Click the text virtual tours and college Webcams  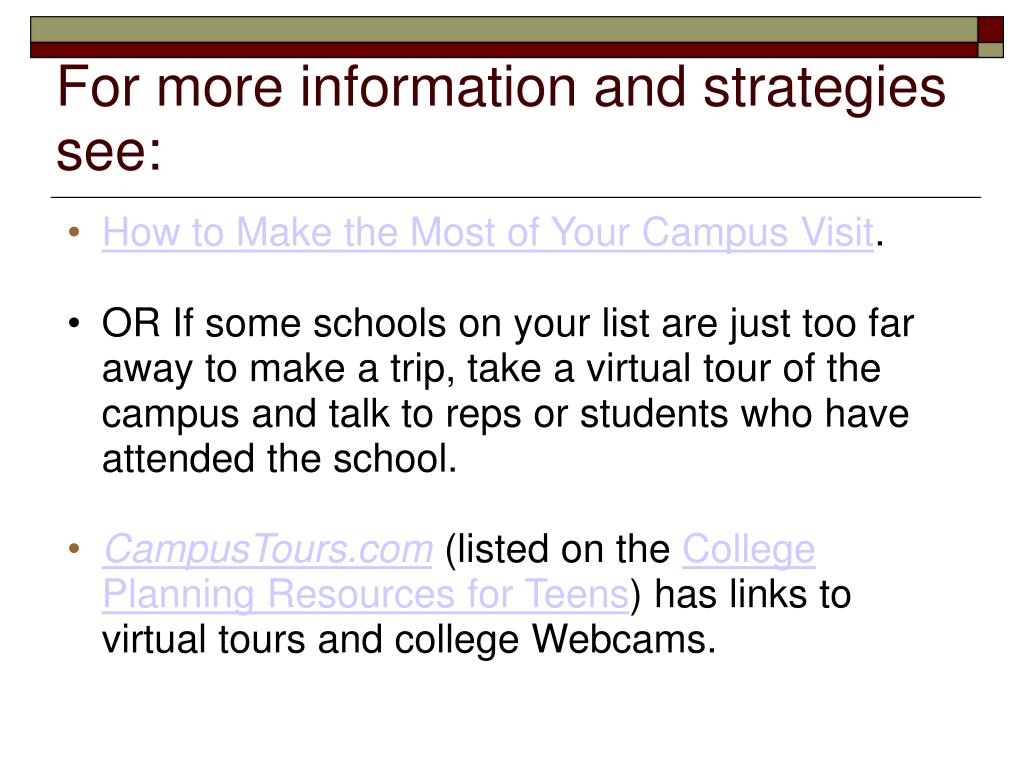tap(409, 639)
